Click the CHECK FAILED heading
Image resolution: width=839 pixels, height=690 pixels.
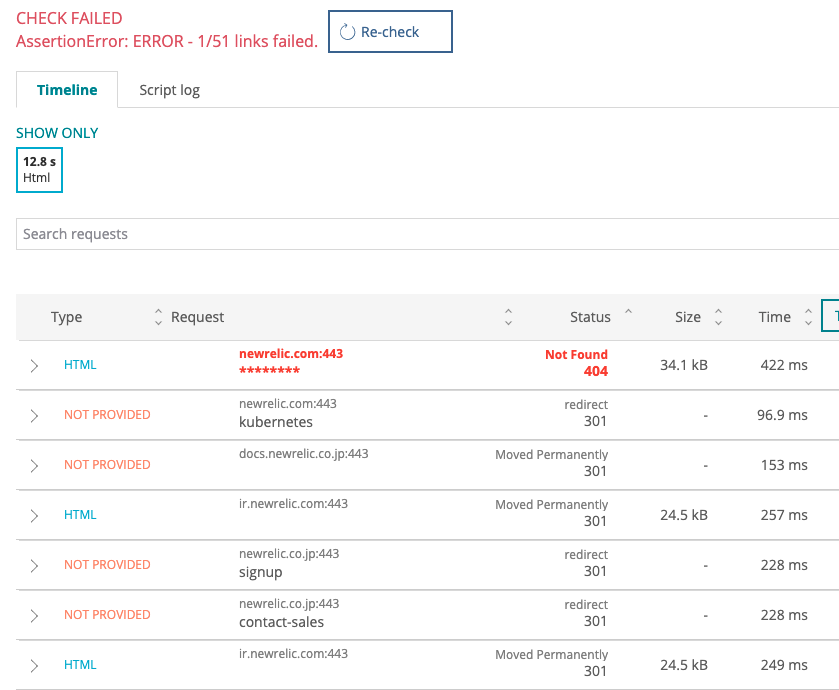point(69,18)
